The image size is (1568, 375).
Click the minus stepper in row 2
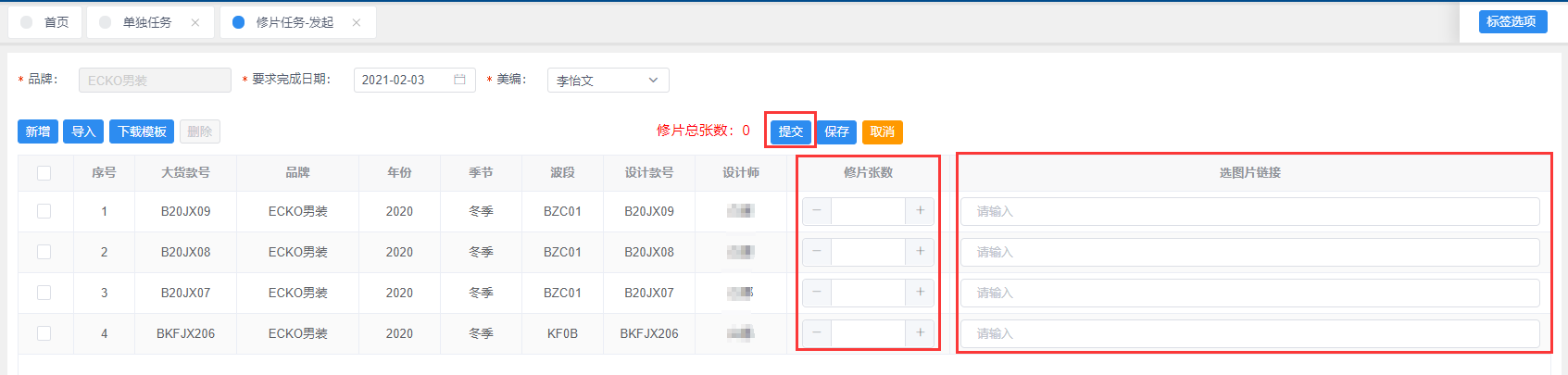pyautogui.click(x=816, y=252)
